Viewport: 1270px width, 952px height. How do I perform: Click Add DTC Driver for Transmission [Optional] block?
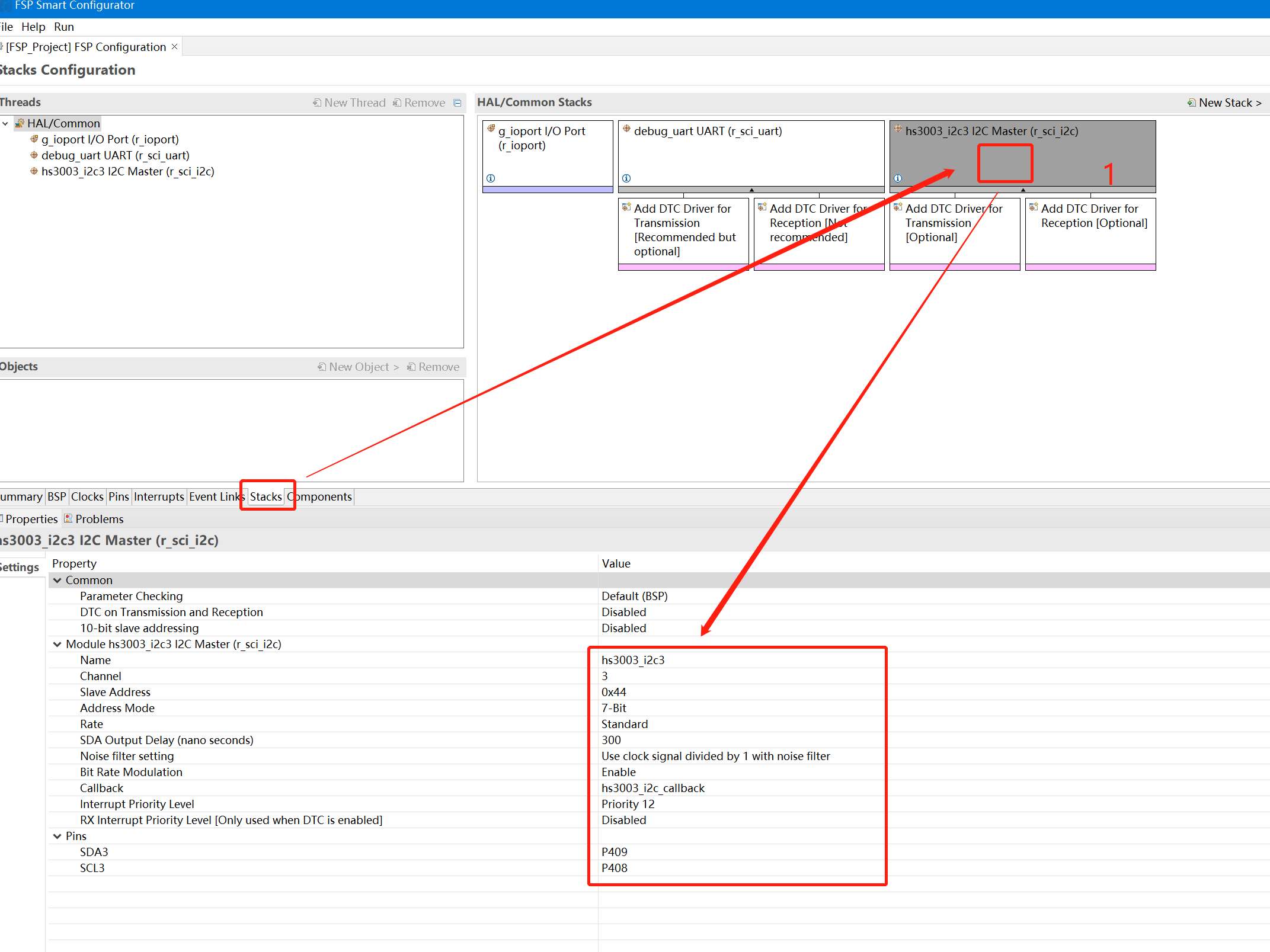pyautogui.click(x=955, y=234)
